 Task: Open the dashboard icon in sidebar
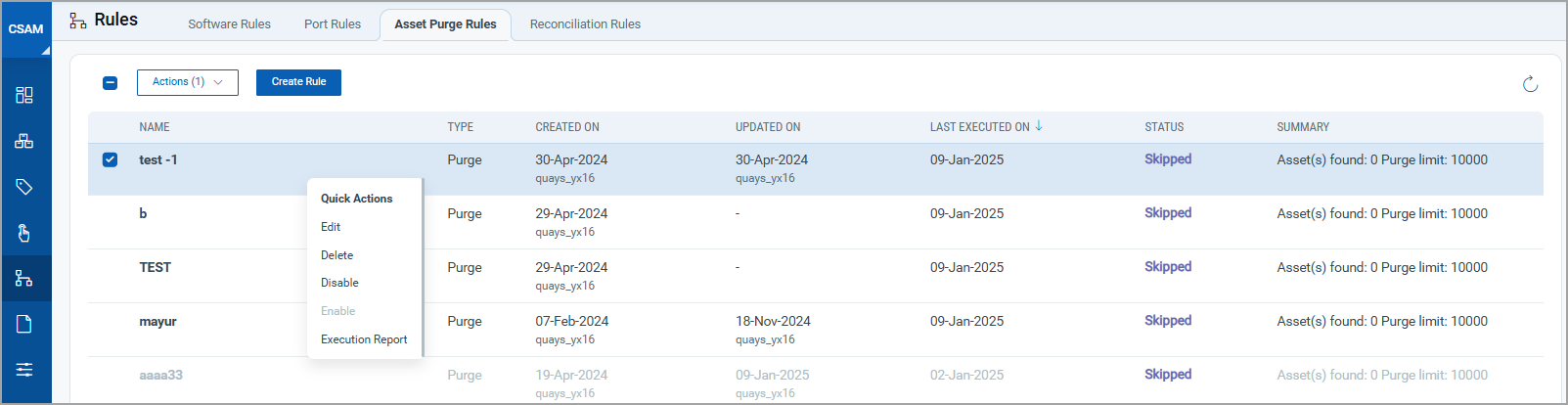24,95
